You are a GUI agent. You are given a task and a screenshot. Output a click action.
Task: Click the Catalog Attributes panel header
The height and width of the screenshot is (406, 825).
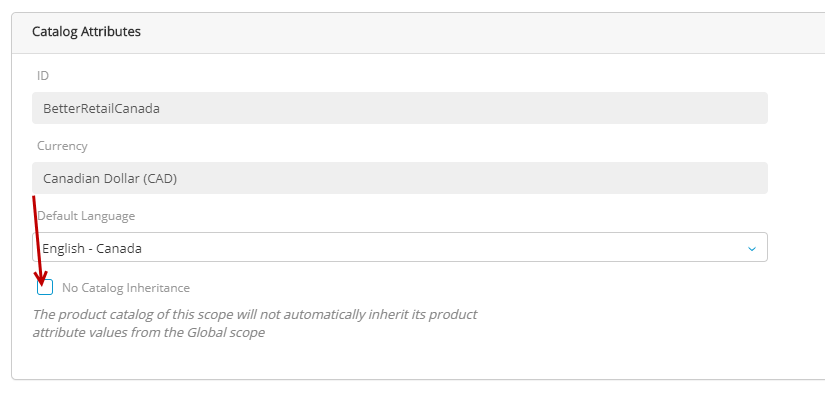coord(400,32)
